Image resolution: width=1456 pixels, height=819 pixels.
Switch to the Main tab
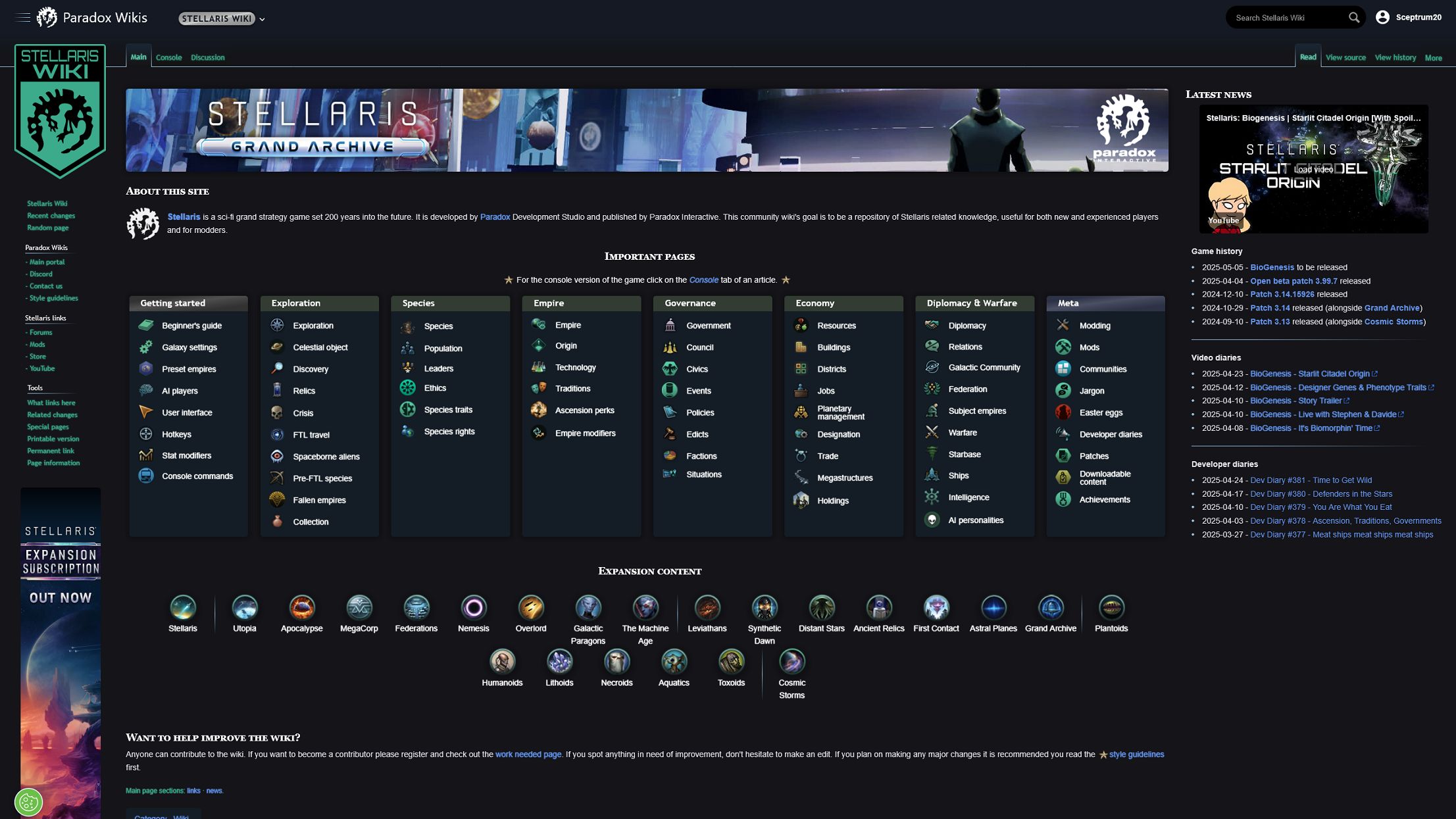point(138,57)
